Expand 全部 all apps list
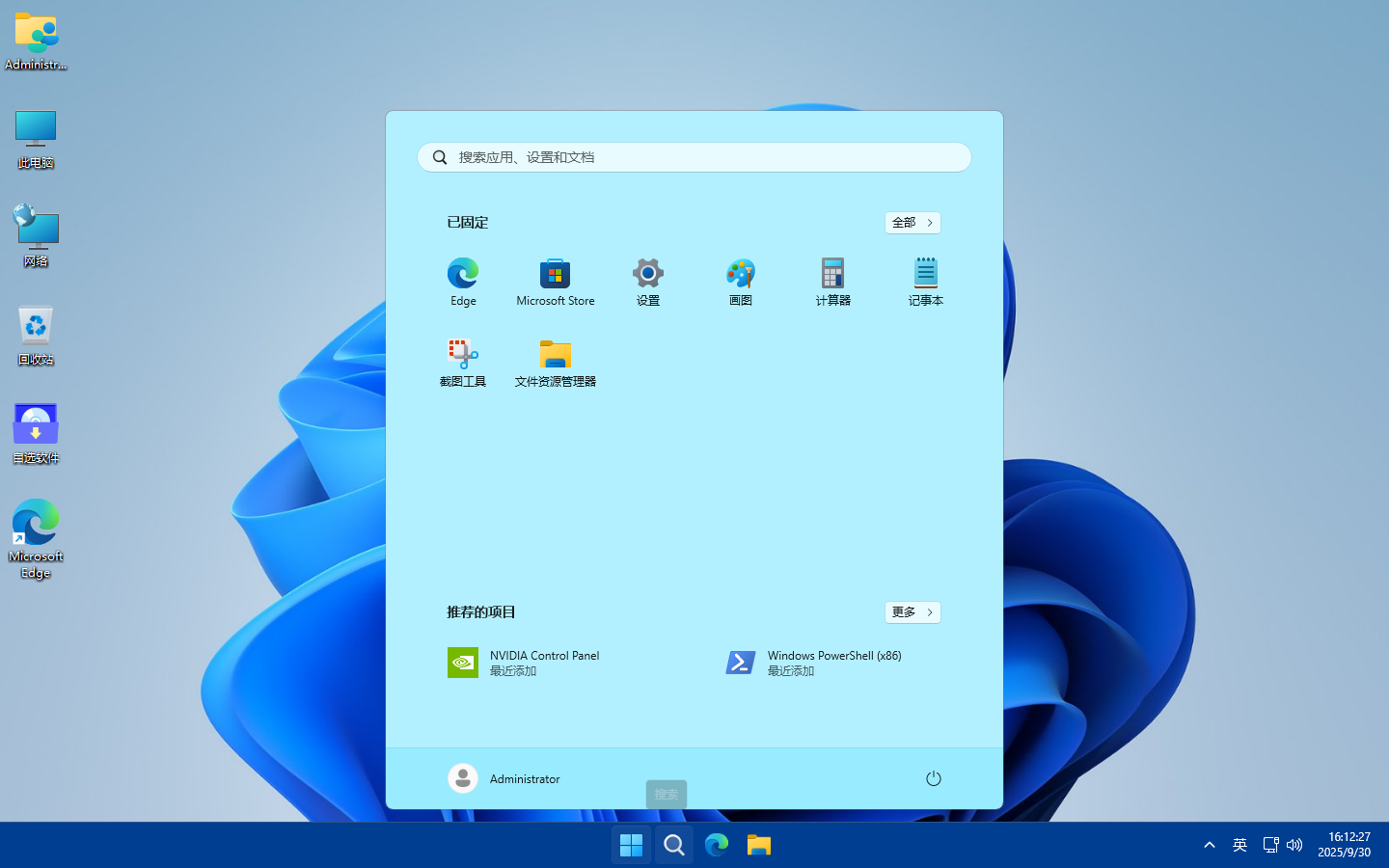The image size is (1389, 868). 912,223
